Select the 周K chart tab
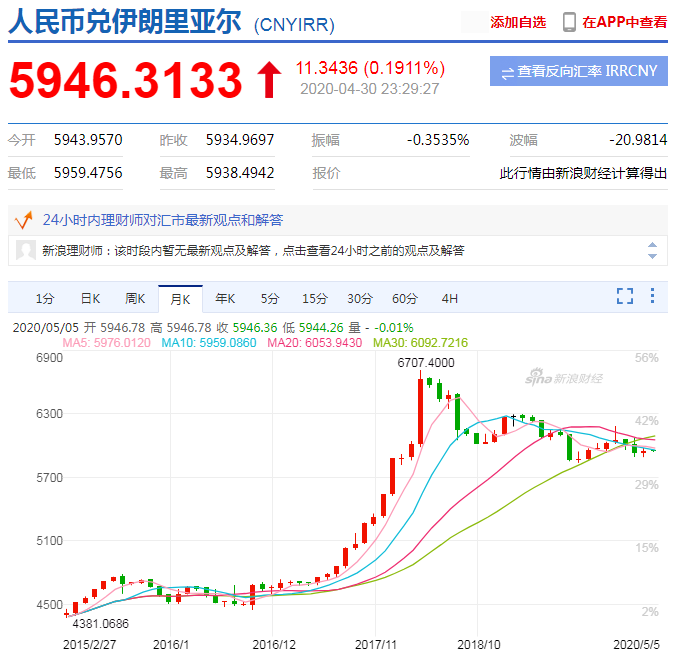Screen dimensions: 675x651 pos(135,299)
